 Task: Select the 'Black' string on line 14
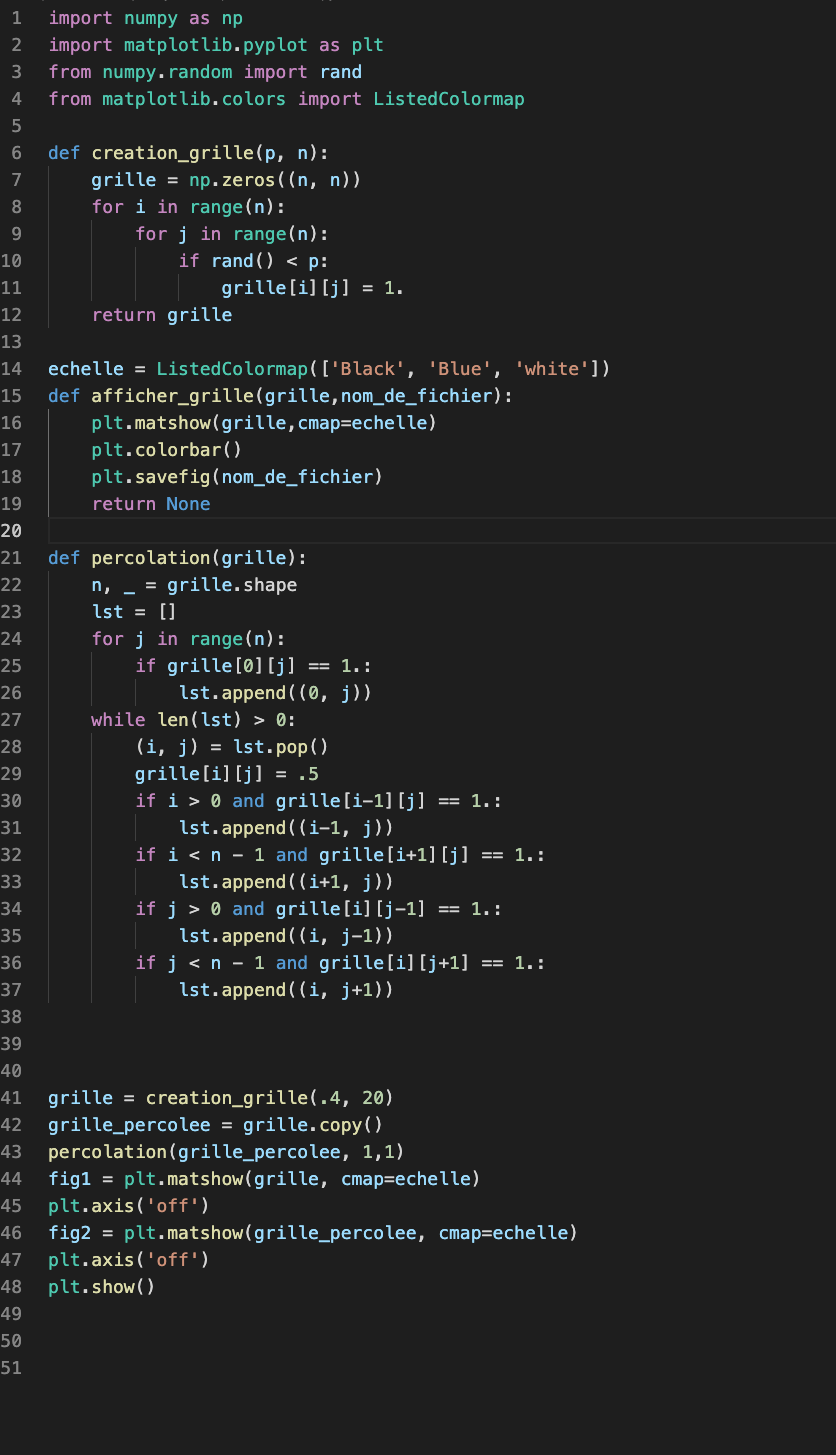click(x=364, y=368)
